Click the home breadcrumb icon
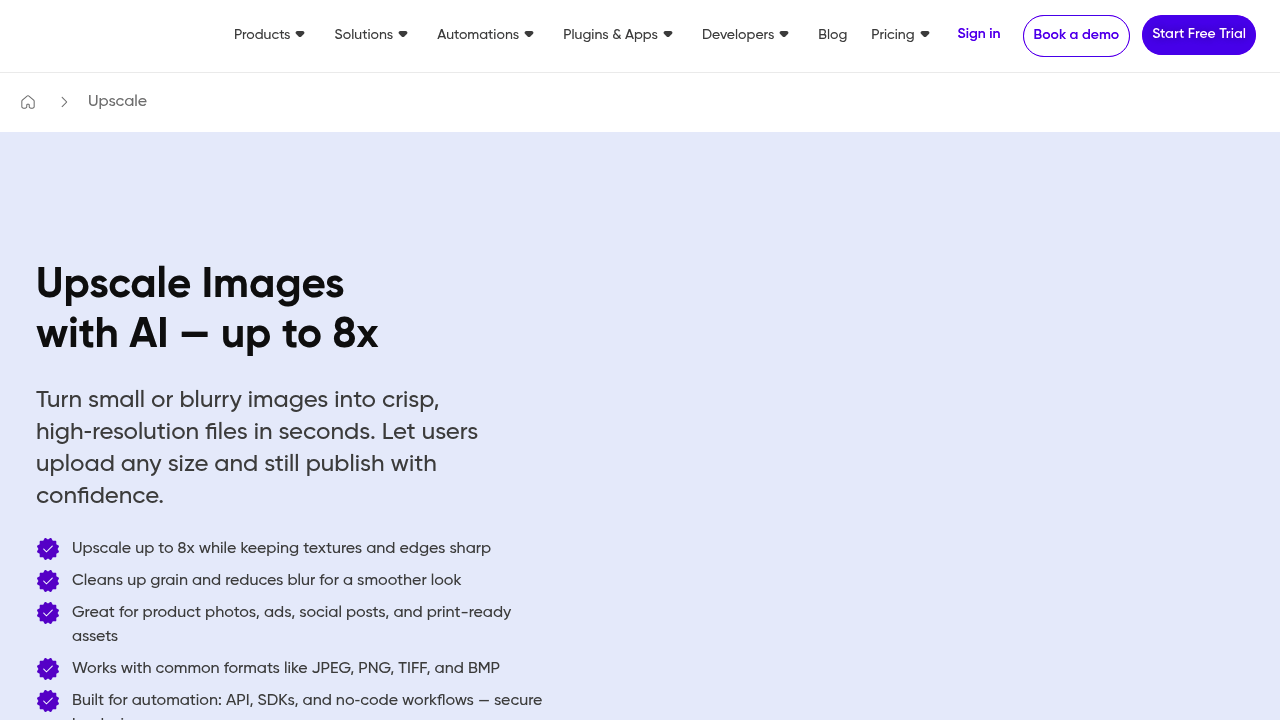This screenshot has height=720, width=1280. coord(28,102)
